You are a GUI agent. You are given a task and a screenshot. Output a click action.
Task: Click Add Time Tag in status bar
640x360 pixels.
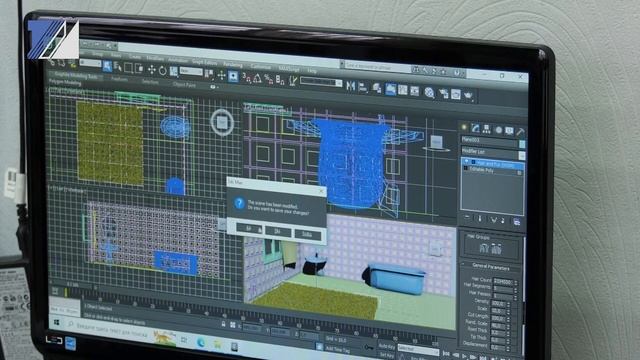(x=338, y=349)
